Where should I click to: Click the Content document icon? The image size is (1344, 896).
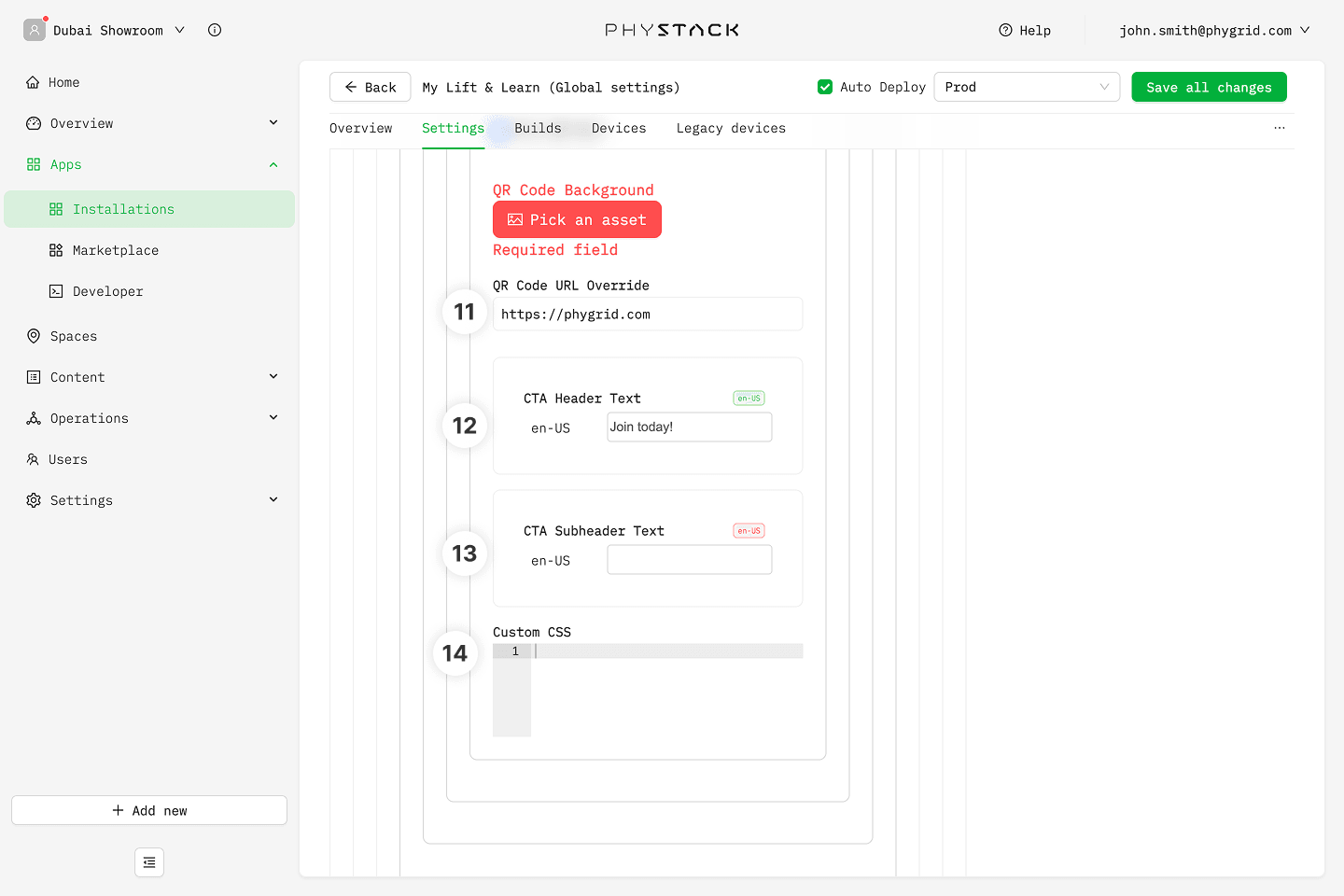[x=34, y=377]
